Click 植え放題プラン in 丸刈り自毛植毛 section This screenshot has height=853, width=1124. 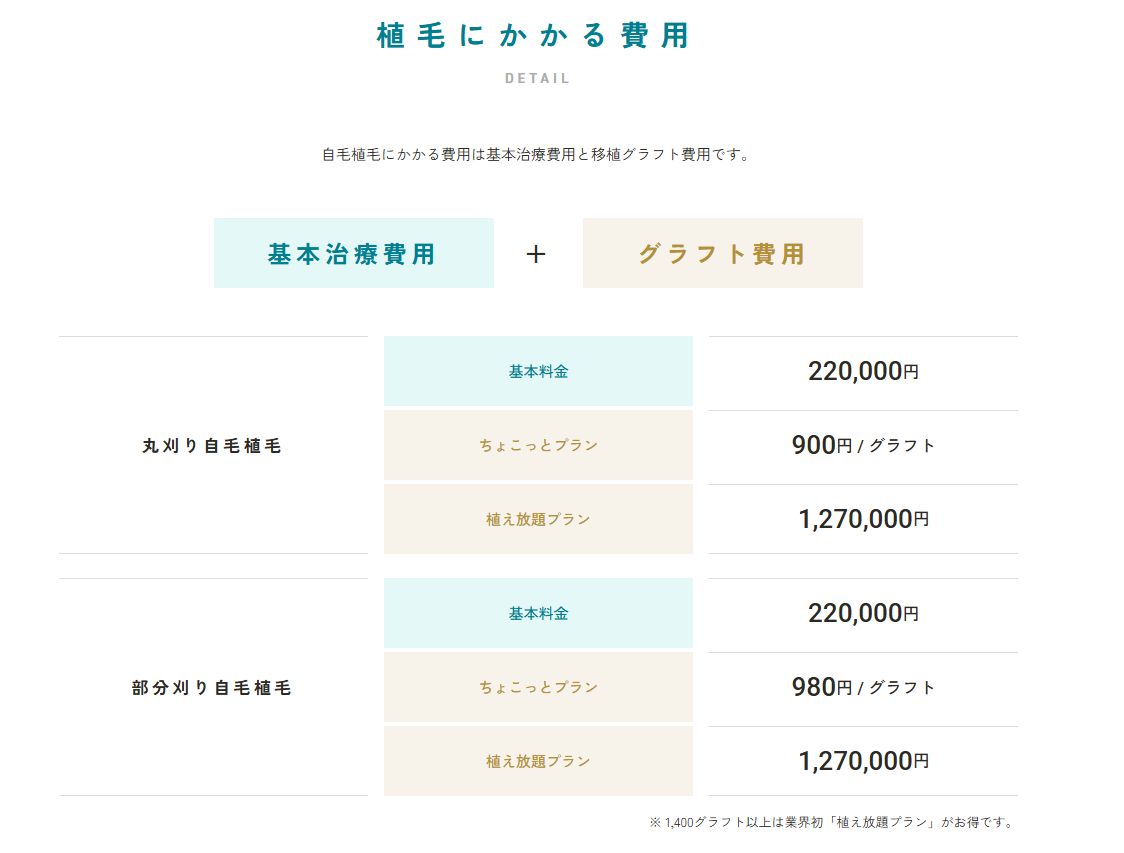[x=538, y=519]
